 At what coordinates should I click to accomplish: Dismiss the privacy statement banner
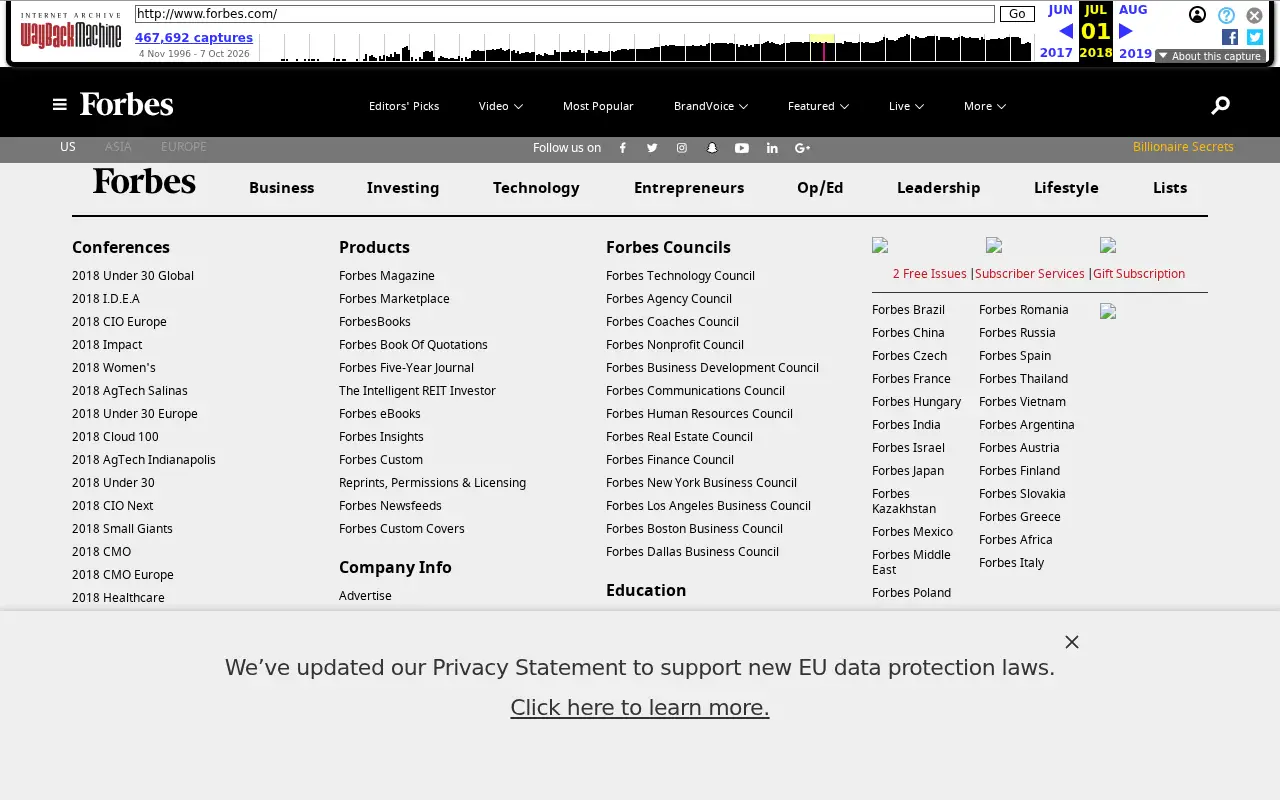[1072, 642]
